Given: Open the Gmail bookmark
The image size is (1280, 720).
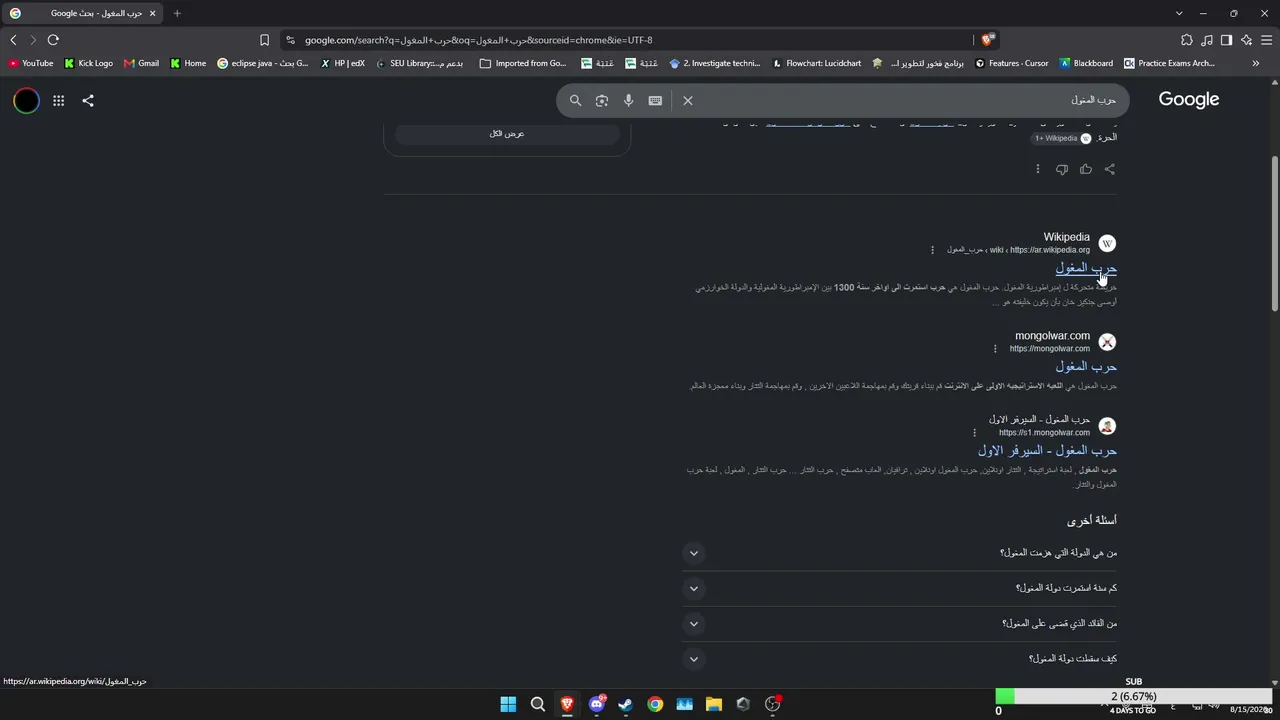Looking at the screenshot, I should pyautogui.click(x=142, y=63).
